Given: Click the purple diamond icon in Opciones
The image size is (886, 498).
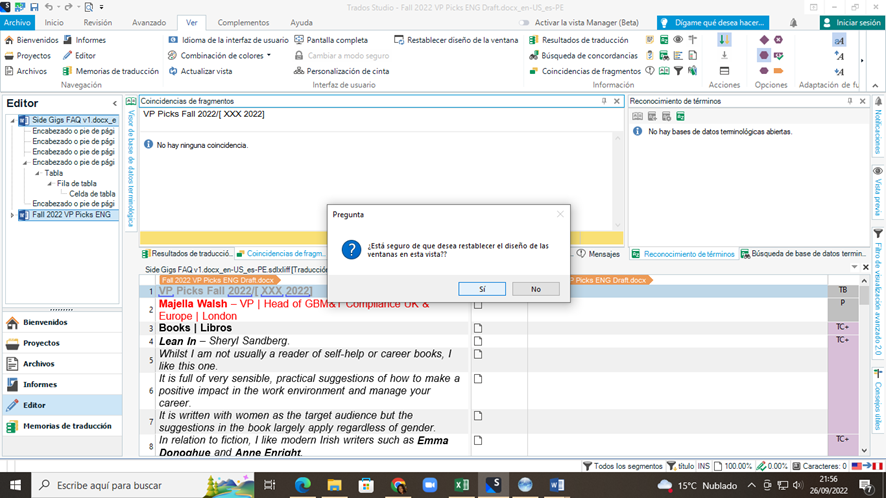Looking at the screenshot, I should click(764, 40).
